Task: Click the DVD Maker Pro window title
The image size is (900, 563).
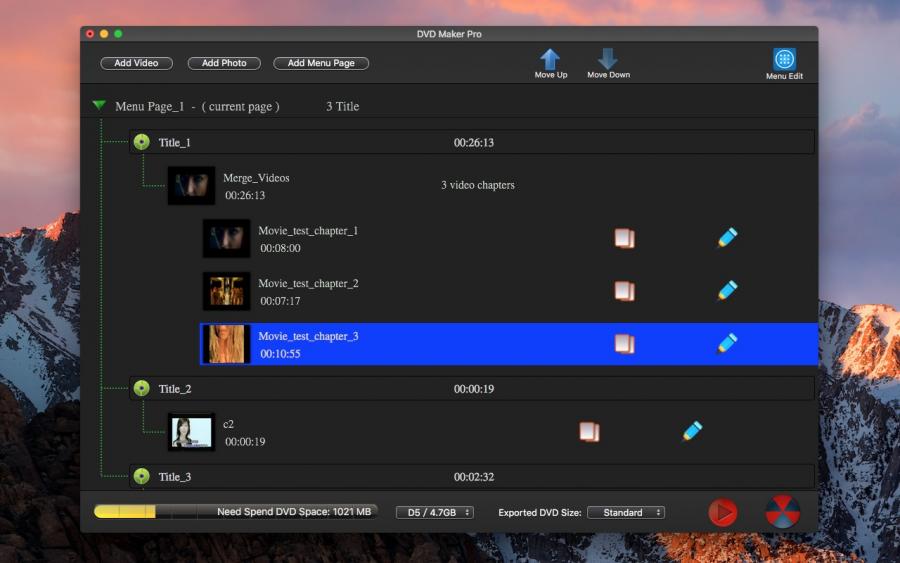Action: (449, 34)
